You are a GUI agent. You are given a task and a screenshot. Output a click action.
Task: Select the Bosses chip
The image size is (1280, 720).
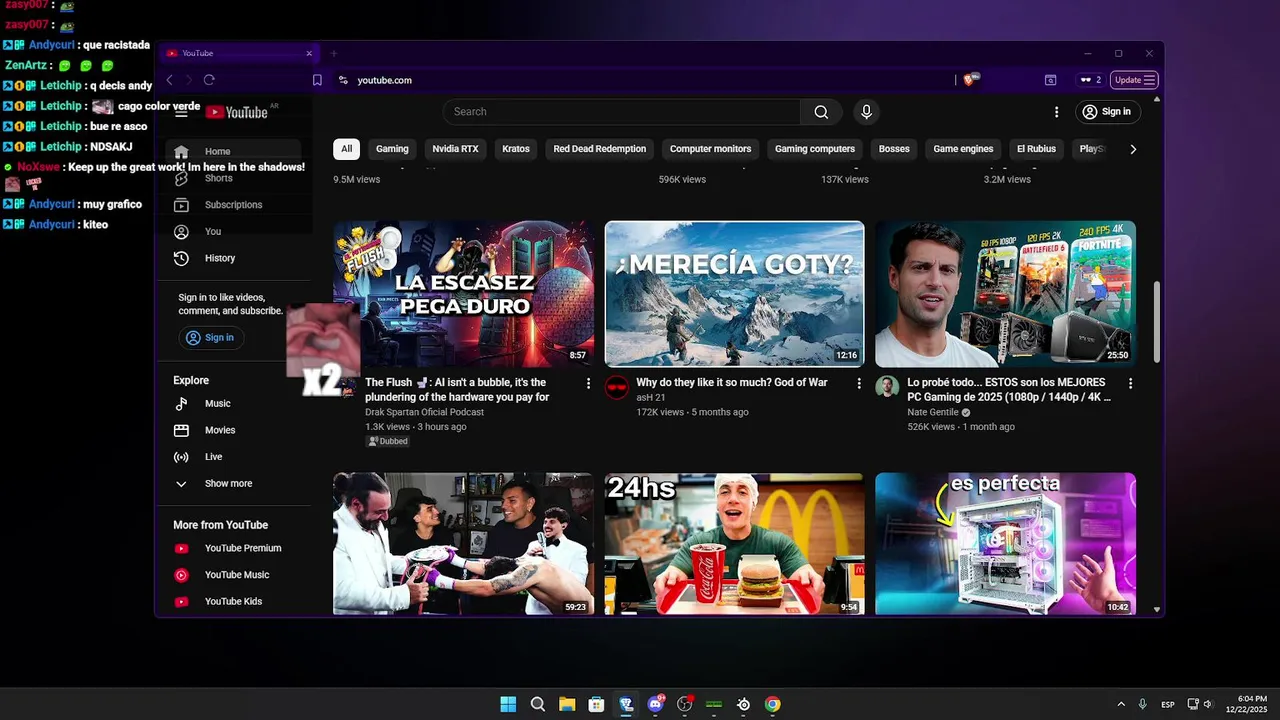(894, 149)
